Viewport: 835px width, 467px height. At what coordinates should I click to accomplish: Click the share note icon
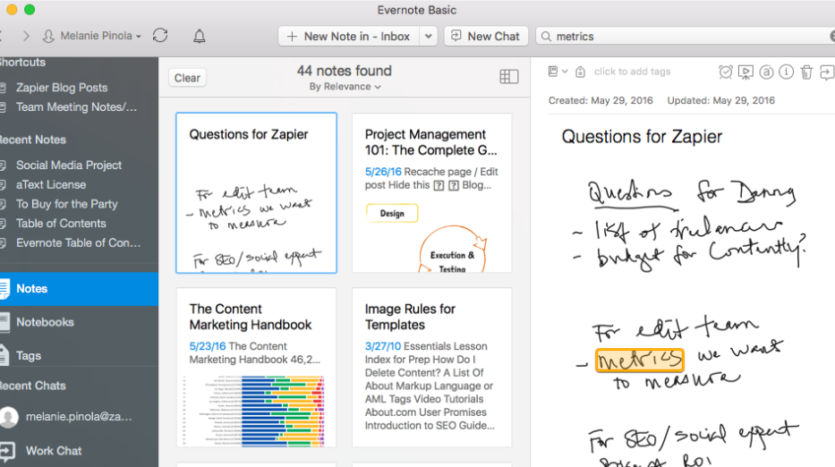(826, 72)
